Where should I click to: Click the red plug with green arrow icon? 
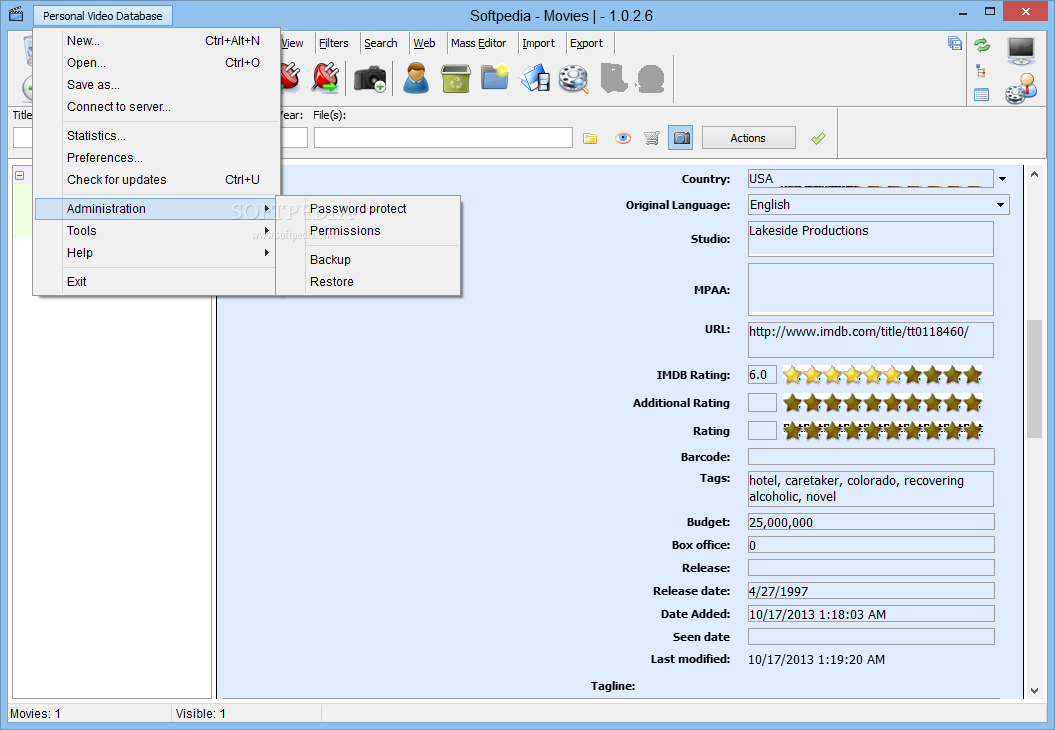coord(325,78)
